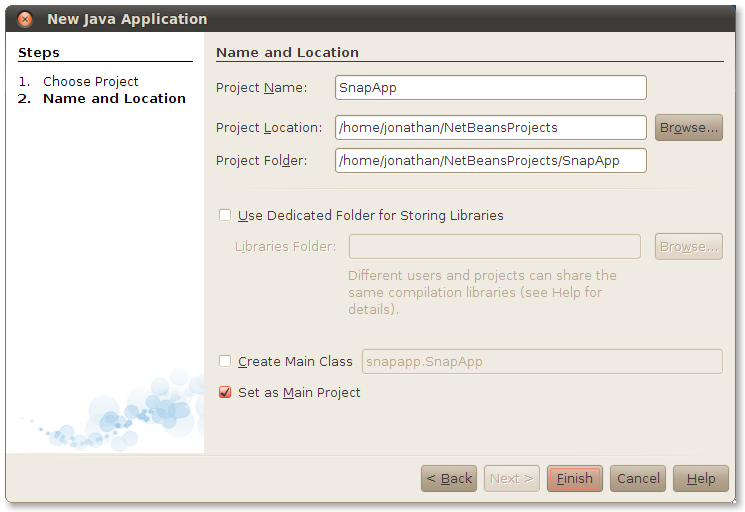Select the Project Folder path field
745x512 pixels.
[x=490, y=160]
